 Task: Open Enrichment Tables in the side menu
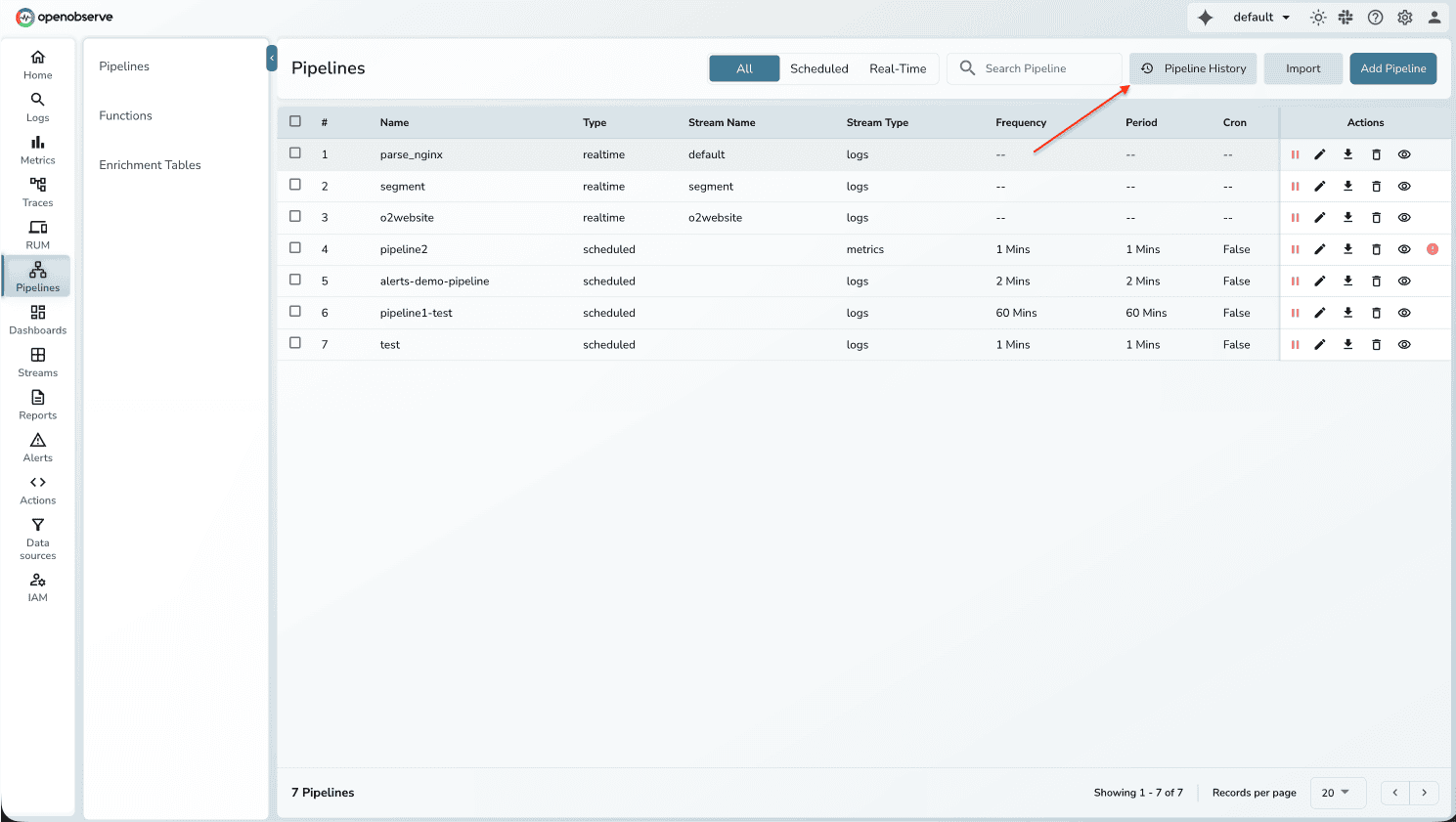150,165
